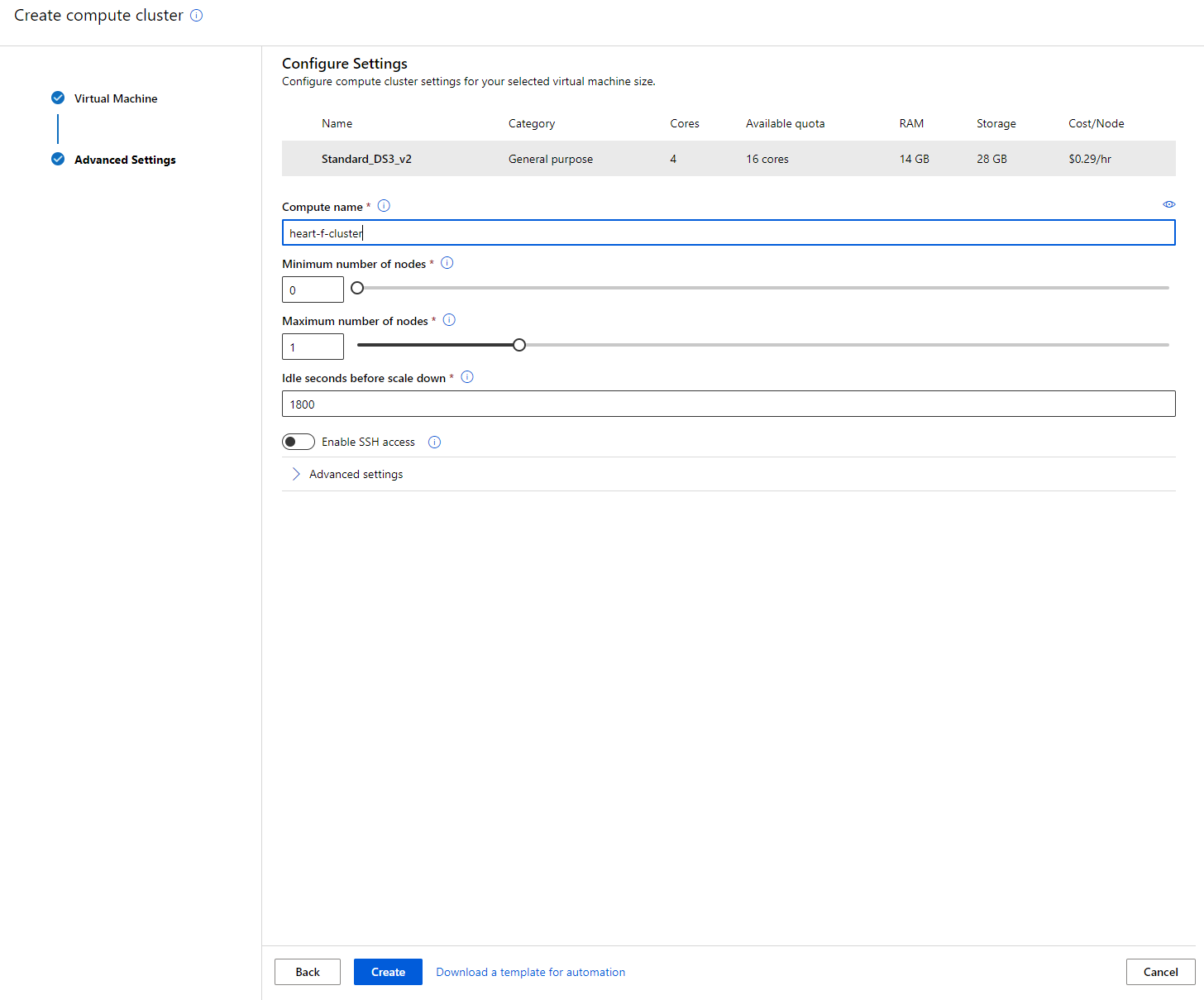
Task: Click the eye icon above compute name field
Action: 1168,204
